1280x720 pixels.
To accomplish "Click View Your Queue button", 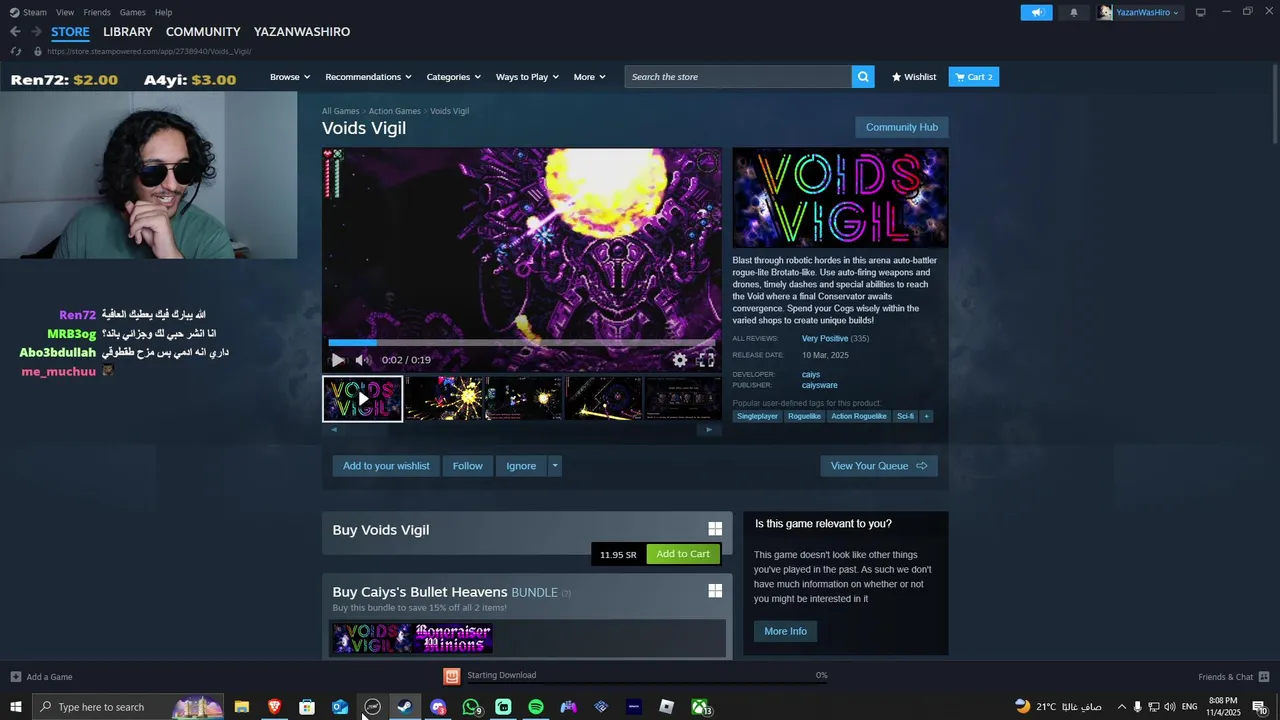I will tap(879, 466).
